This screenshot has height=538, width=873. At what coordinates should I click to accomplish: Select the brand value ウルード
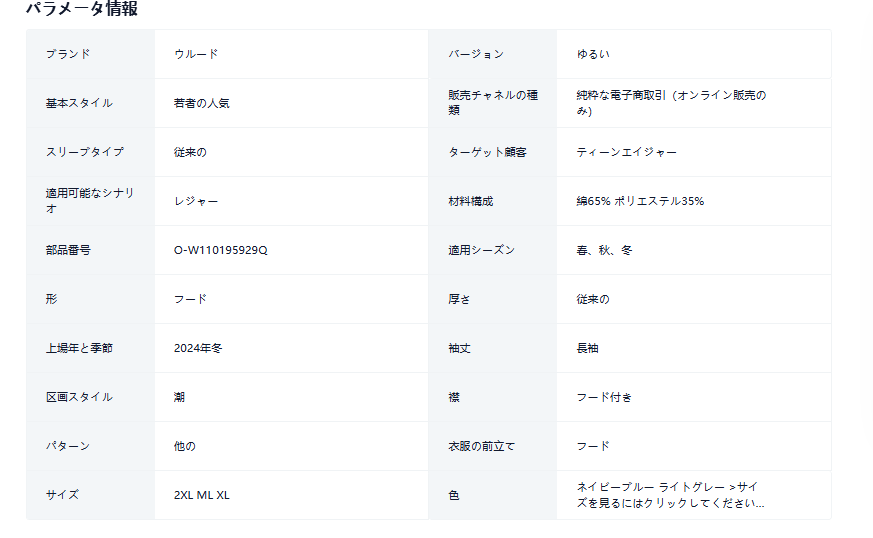(196, 54)
